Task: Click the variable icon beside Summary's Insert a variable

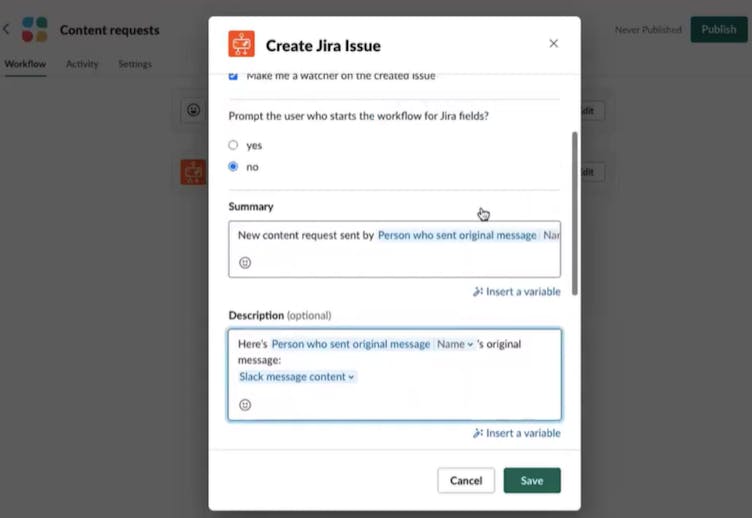Action: pos(478,292)
